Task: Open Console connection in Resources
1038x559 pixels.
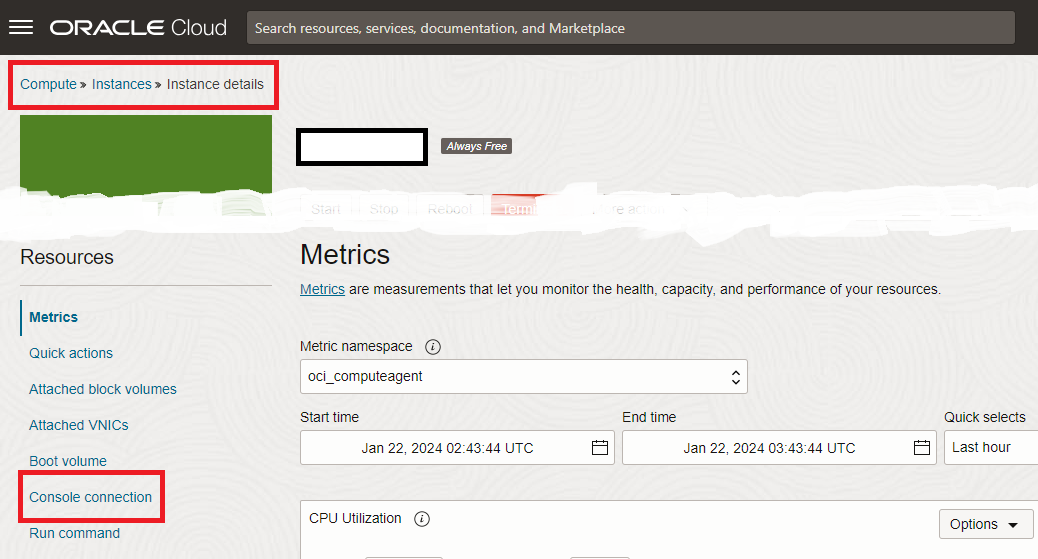Action: pos(91,497)
